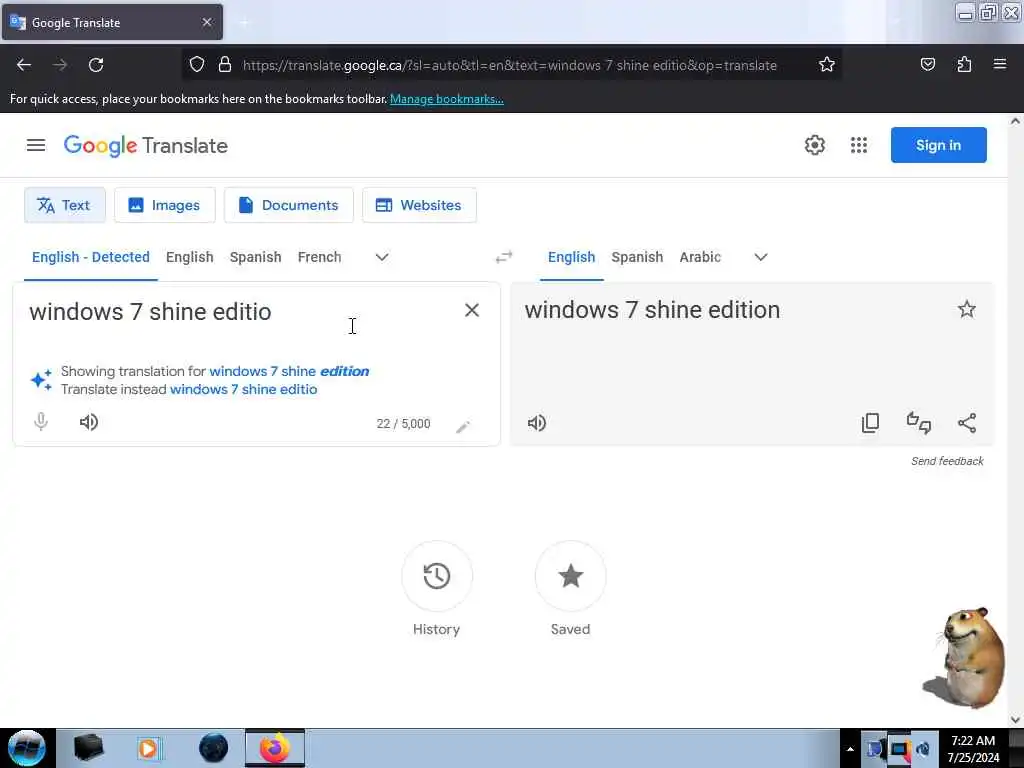
Task: Rate this translation with thumbs icon
Action: click(x=919, y=423)
